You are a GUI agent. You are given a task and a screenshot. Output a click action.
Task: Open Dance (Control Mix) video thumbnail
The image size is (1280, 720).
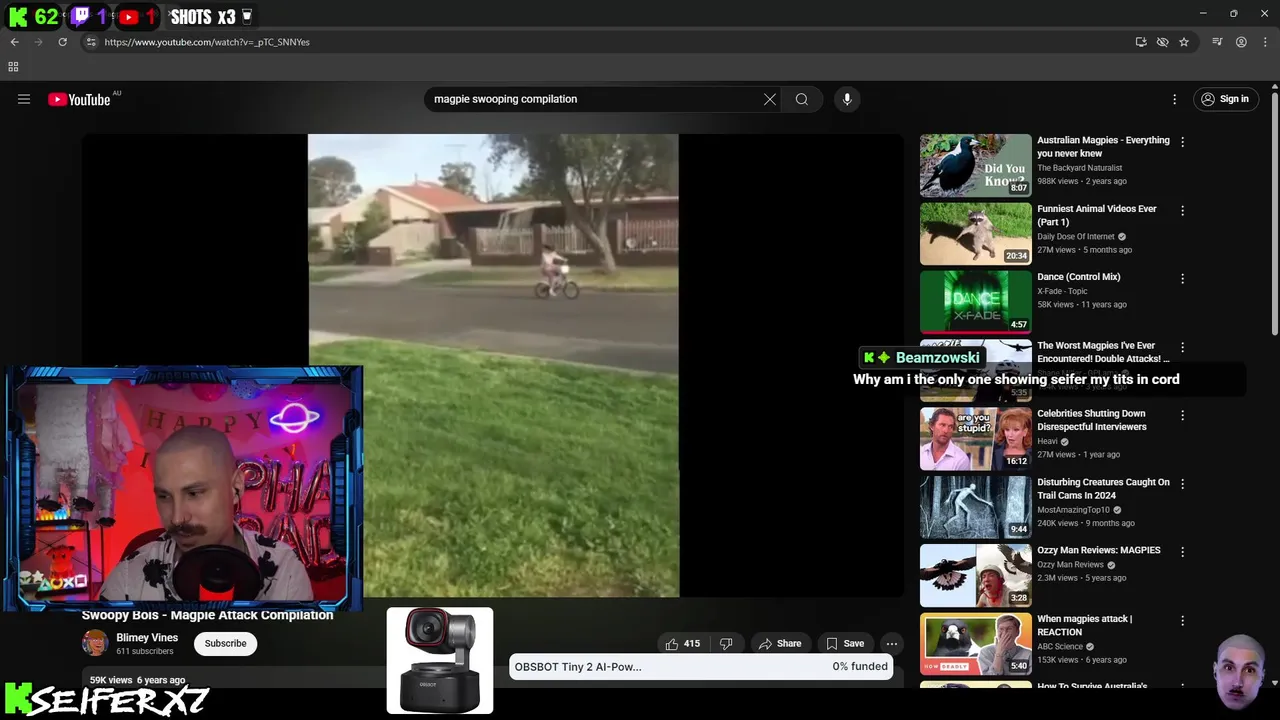point(975,301)
